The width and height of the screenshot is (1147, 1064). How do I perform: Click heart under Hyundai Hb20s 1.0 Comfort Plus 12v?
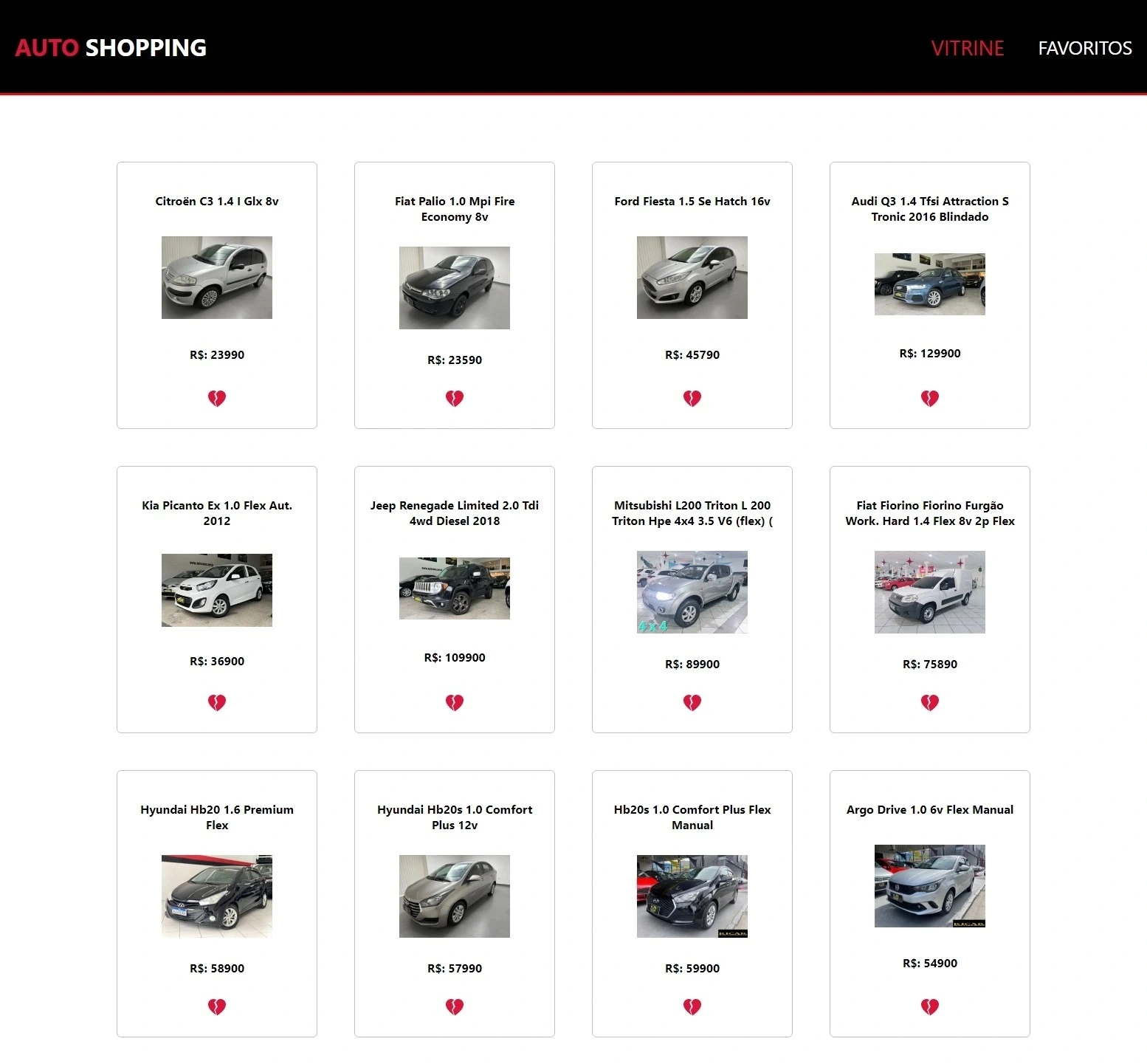pos(455,1007)
